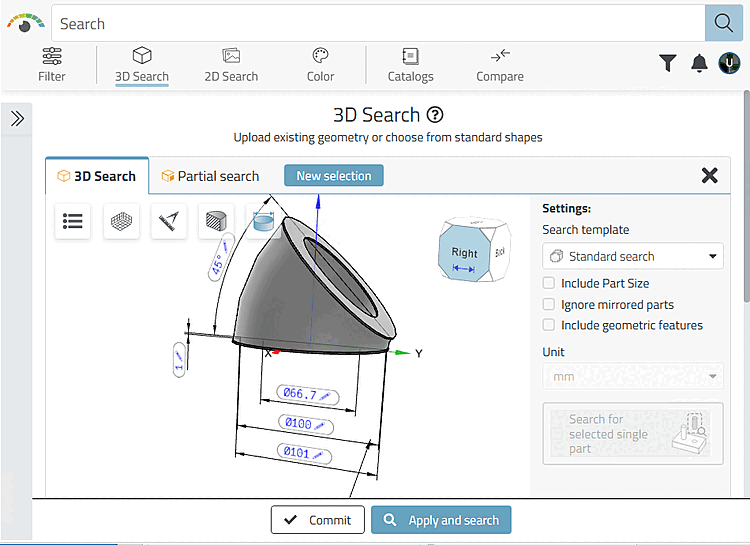The width and height of the screenshot is (750, 545).
Task: Click Search for selected single part option
Action: [632, 434]
